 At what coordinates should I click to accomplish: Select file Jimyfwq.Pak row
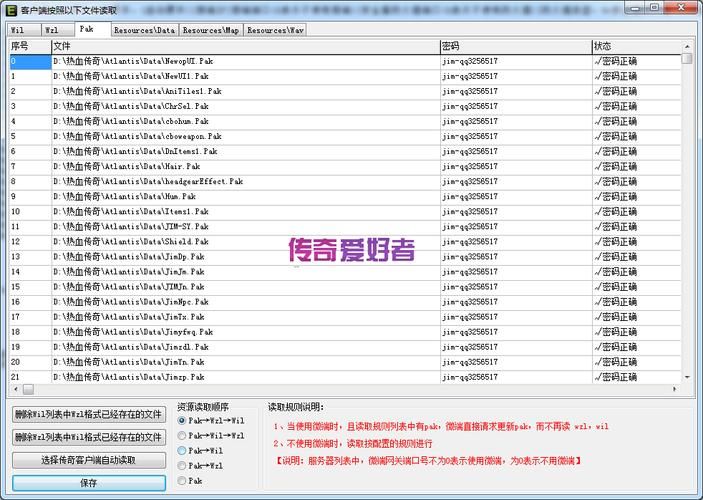pos(345,332)
